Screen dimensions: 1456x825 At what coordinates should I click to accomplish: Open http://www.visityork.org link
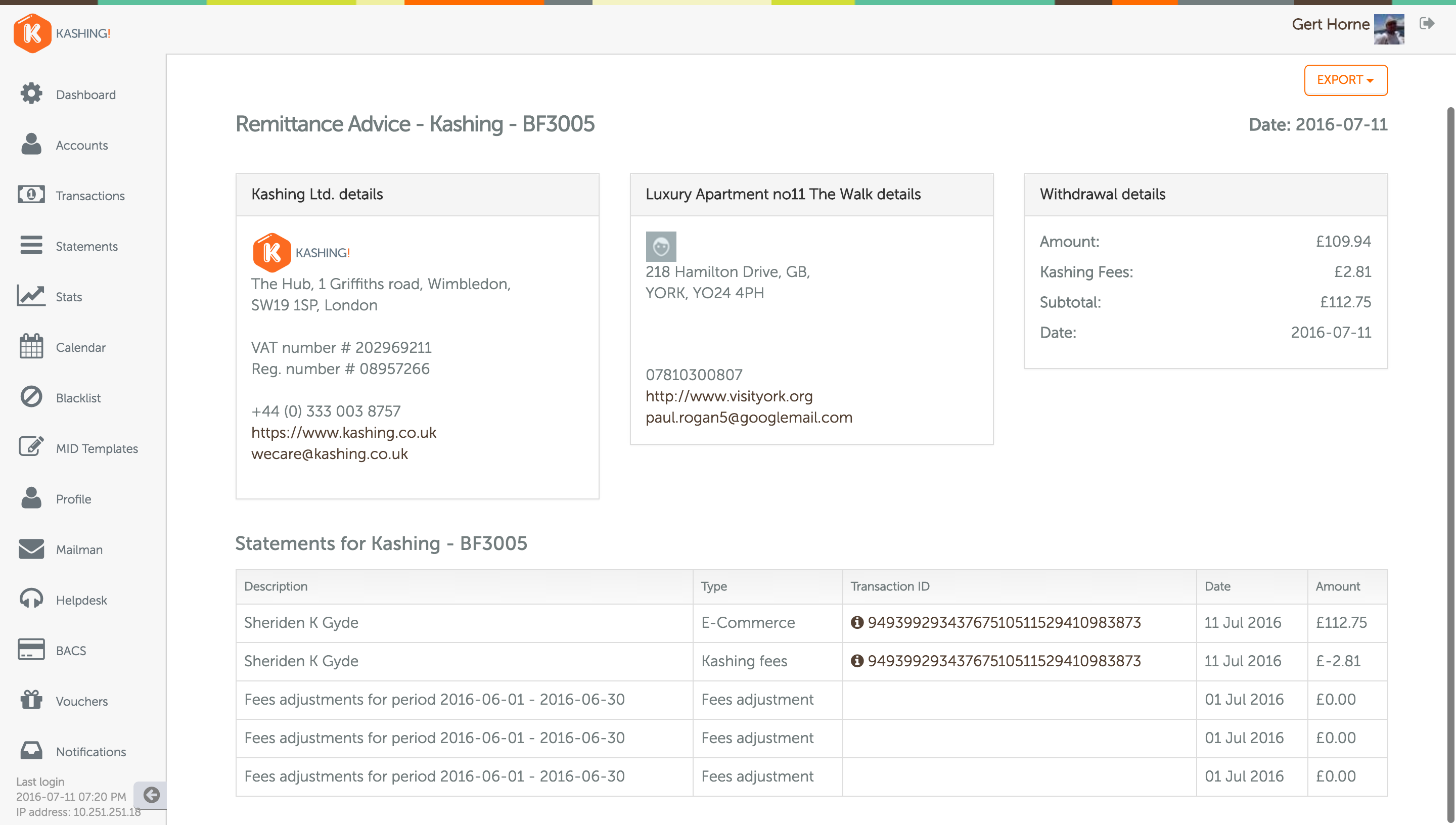(x=729, y=396)
